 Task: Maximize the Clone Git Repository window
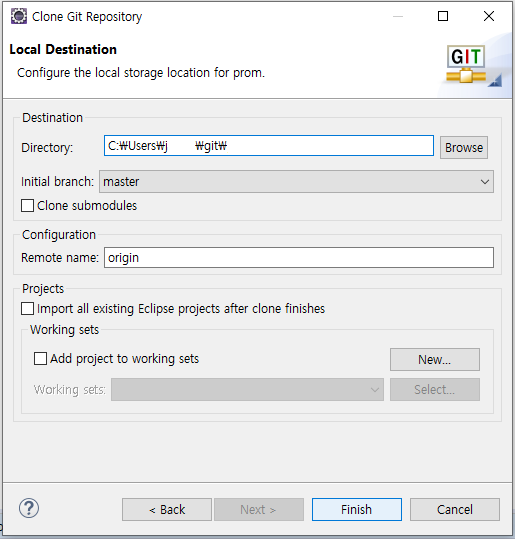pos(443,16)
